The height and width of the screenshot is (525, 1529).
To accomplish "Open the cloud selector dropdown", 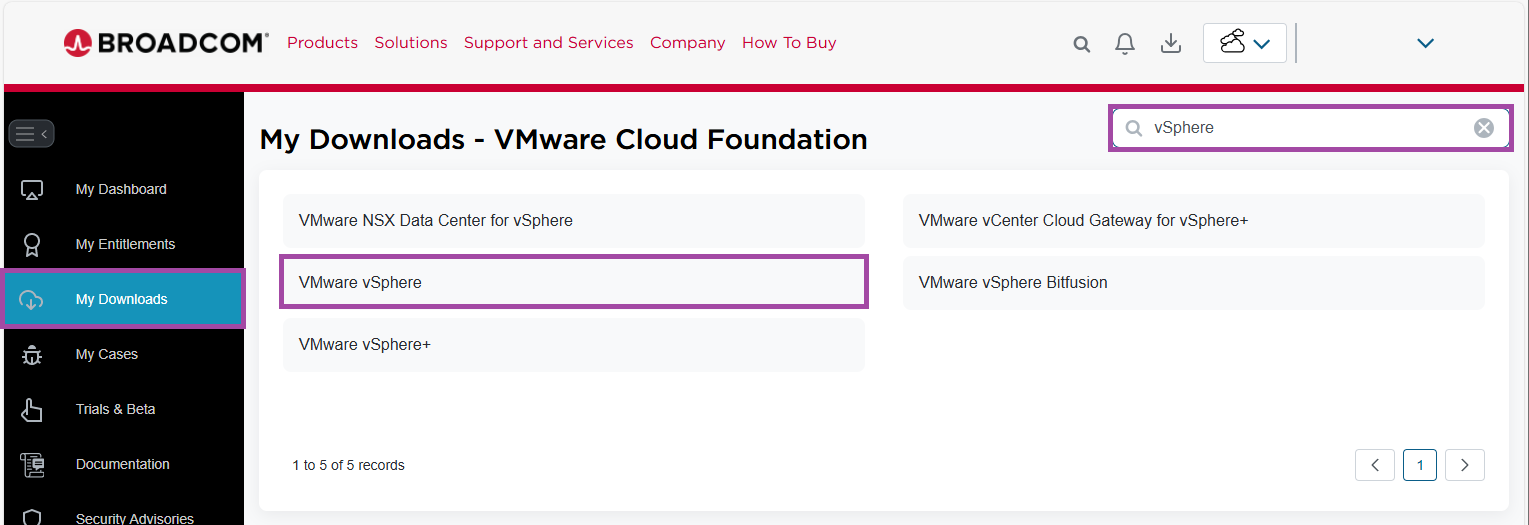I will pos(1244,43).
